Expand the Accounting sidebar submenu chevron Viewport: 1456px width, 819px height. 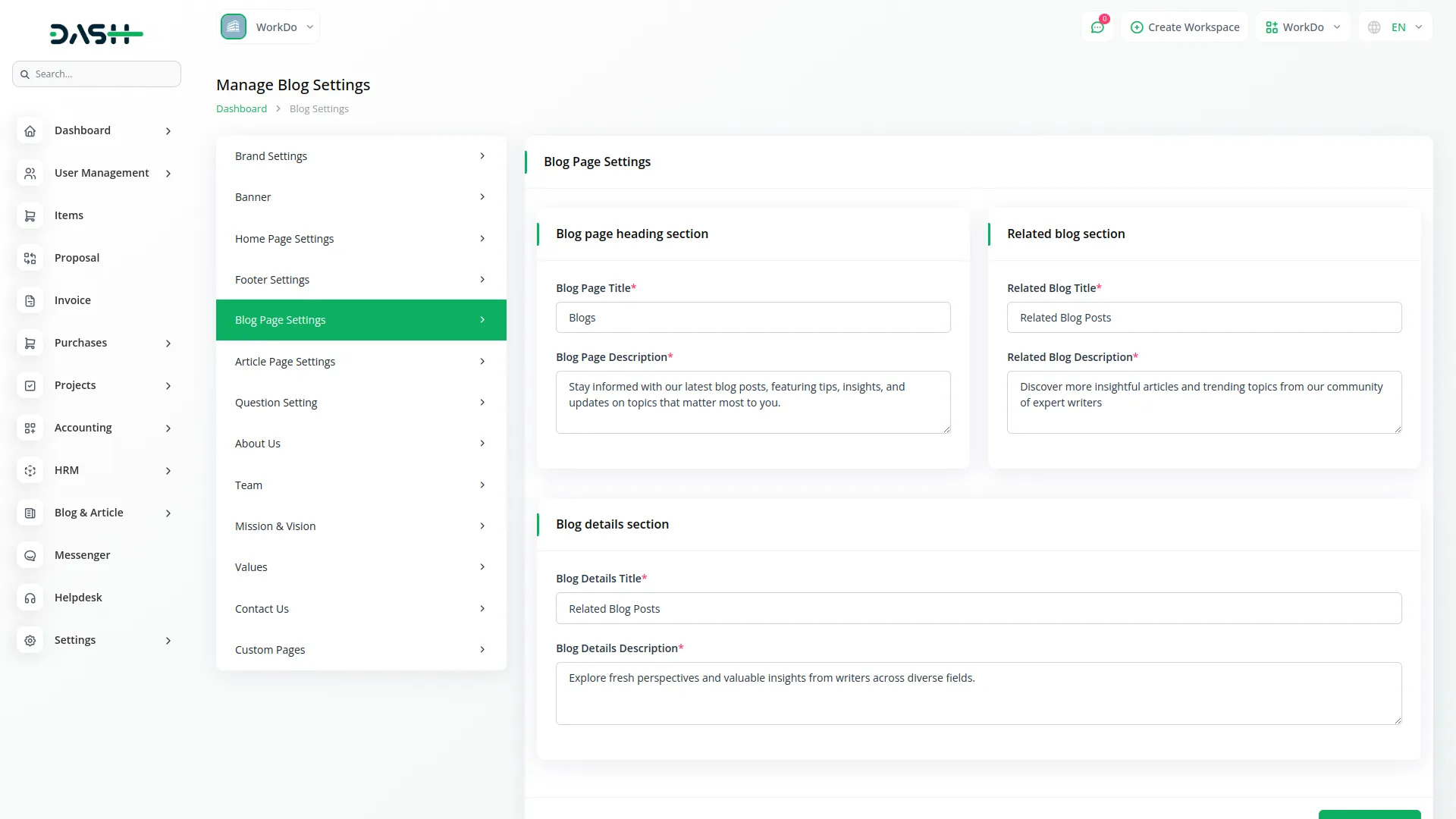pyautogui.click(x=168, y=428)
